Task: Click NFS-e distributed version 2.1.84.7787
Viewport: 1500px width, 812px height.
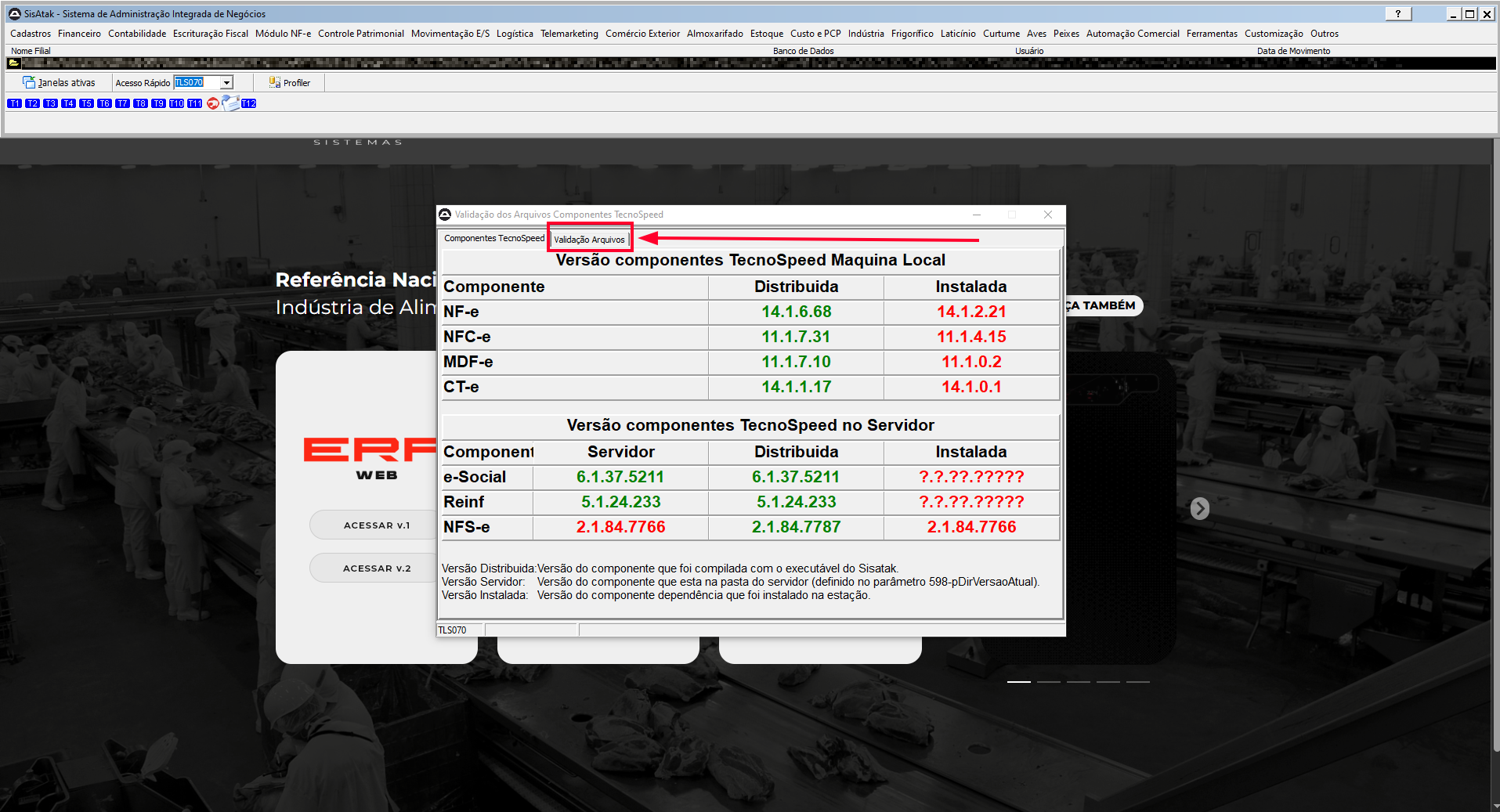Action: (797, 527)
